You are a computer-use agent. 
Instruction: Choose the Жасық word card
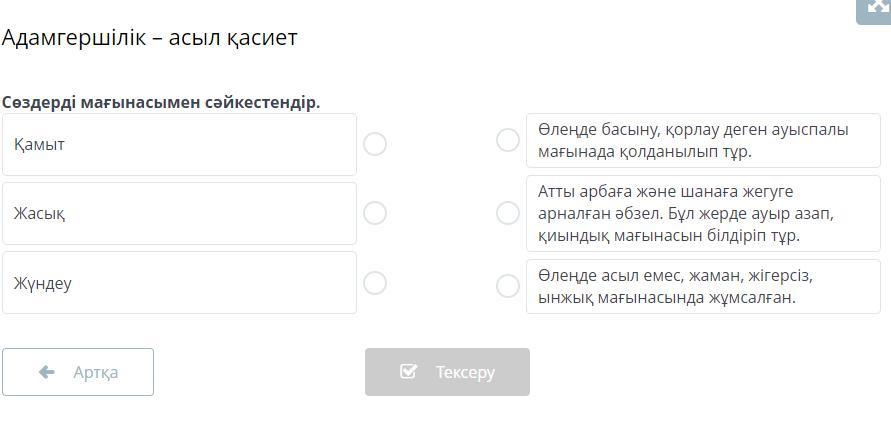(180, 213)
